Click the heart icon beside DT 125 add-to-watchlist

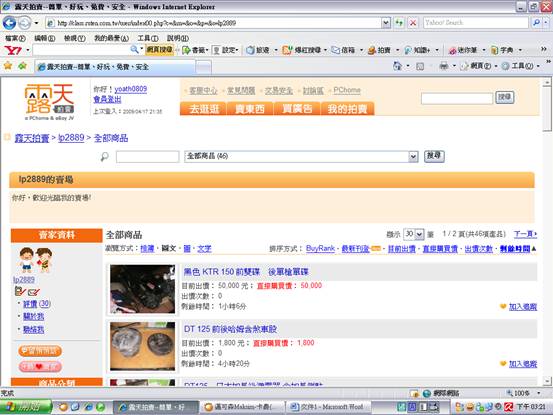pyautogui.click(x=503, y=363)
